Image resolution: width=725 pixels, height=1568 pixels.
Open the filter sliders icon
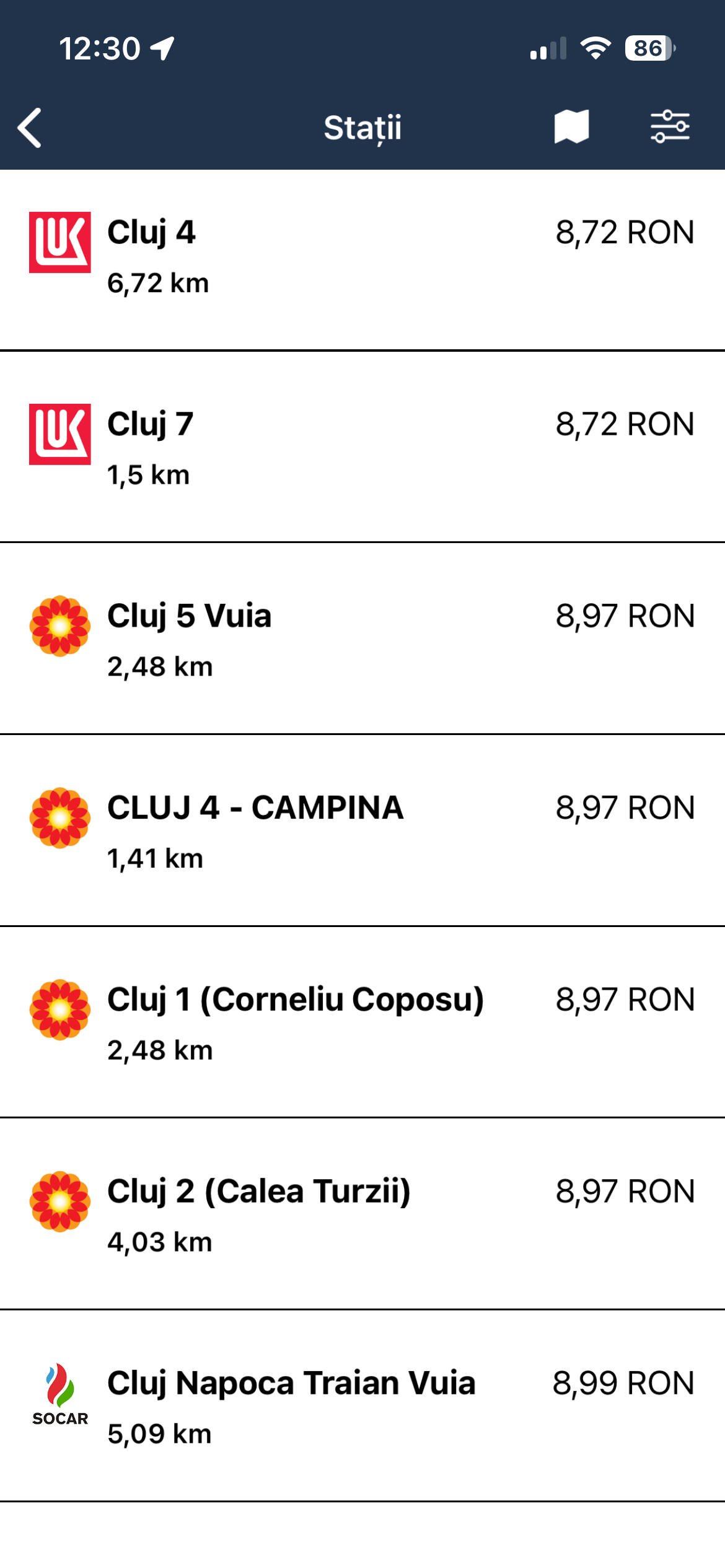click(670, 127)
